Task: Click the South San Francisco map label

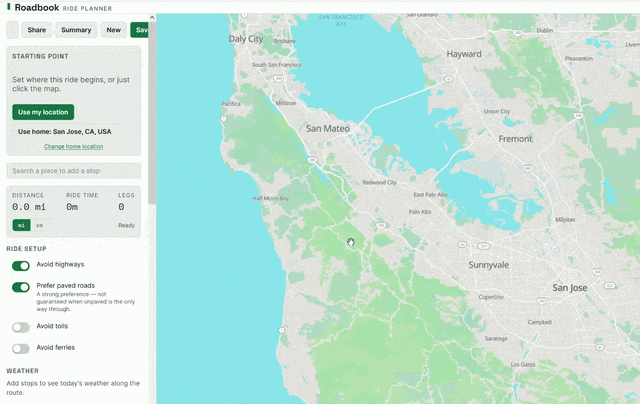Action: [x=277, y=64]
